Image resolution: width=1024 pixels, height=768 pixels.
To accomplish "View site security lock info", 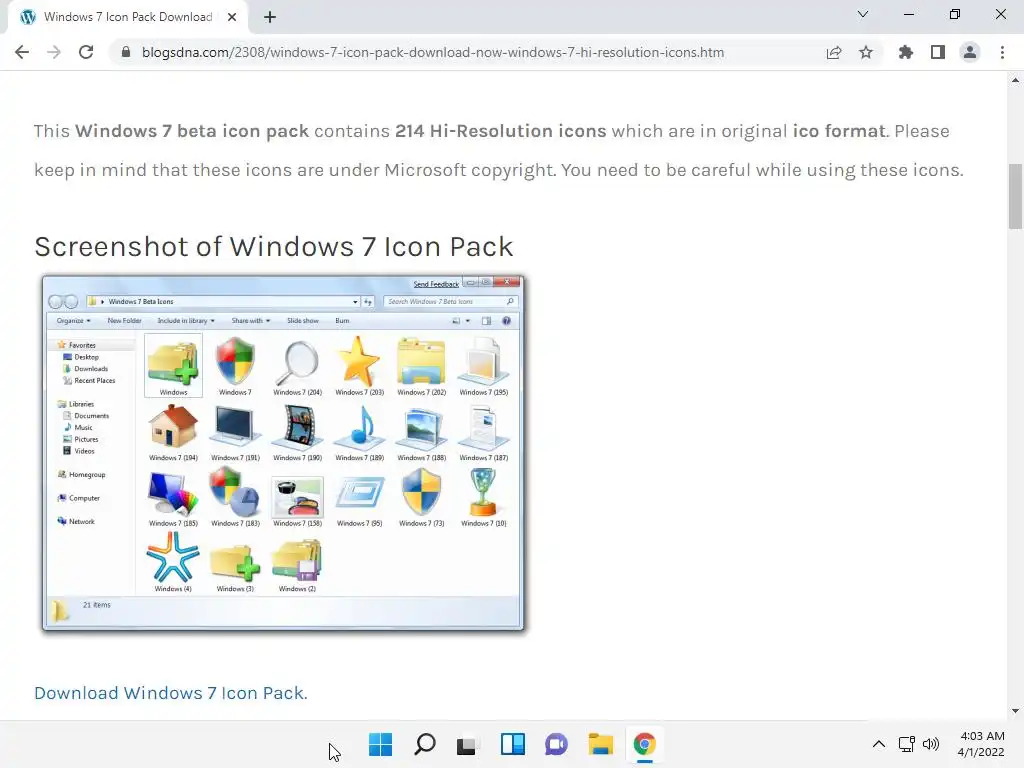I will point(126,52).
